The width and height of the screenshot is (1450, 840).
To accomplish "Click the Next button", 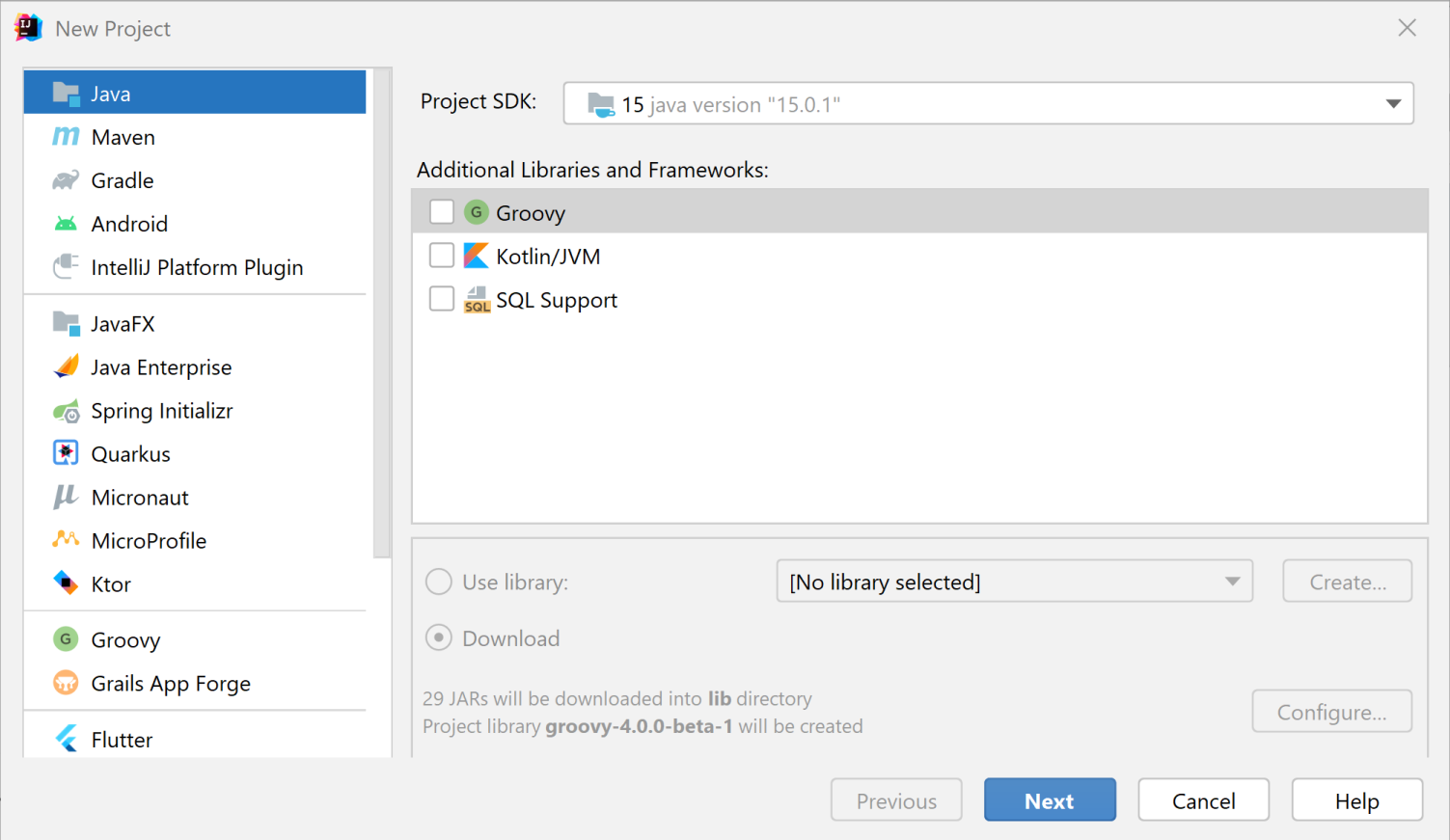I will coord(1050,800).
